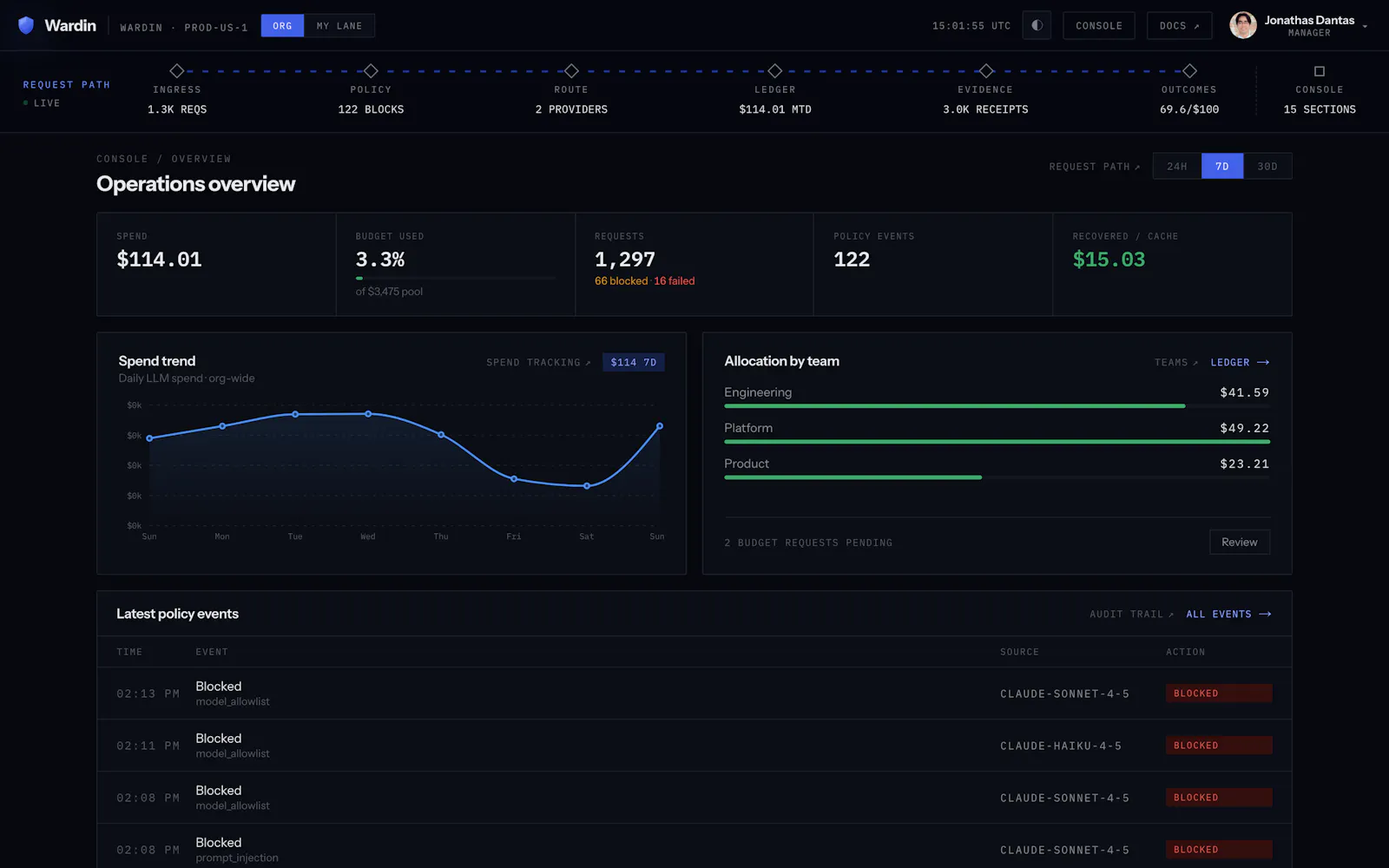Open the LEDGER arrow link

[1240, 362]
